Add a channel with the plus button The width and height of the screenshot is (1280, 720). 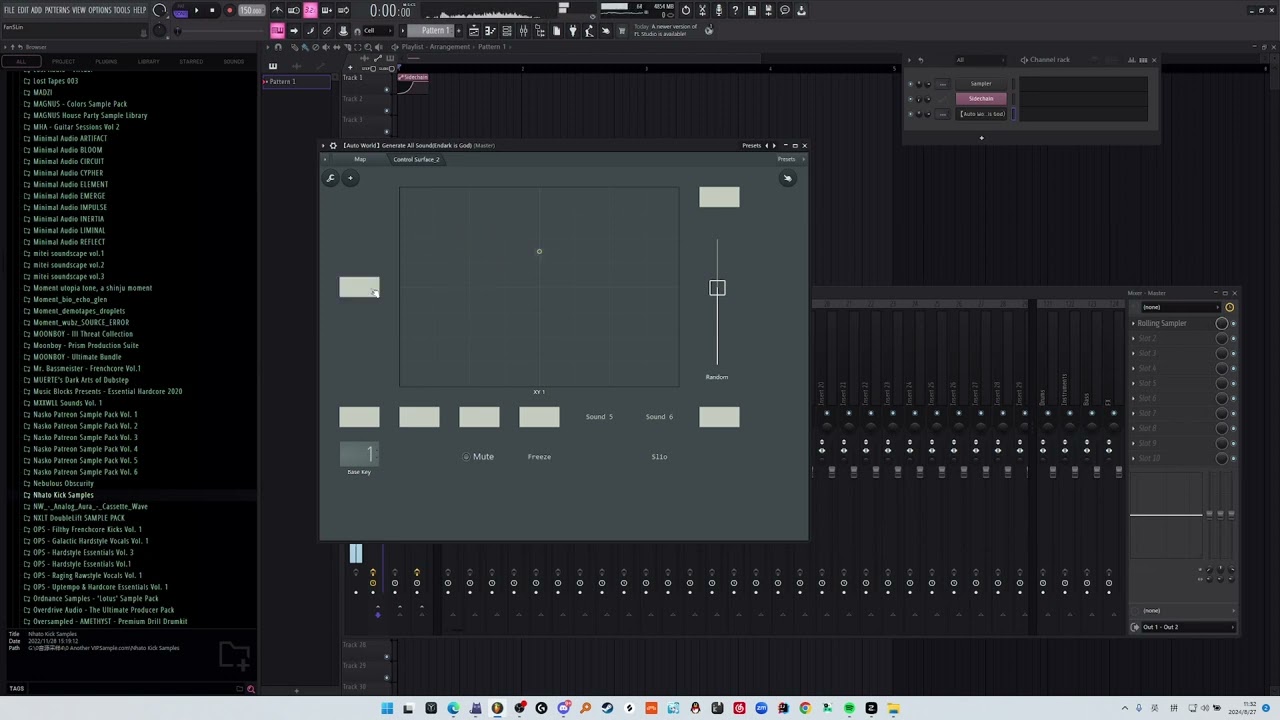[x=981, y=138]
